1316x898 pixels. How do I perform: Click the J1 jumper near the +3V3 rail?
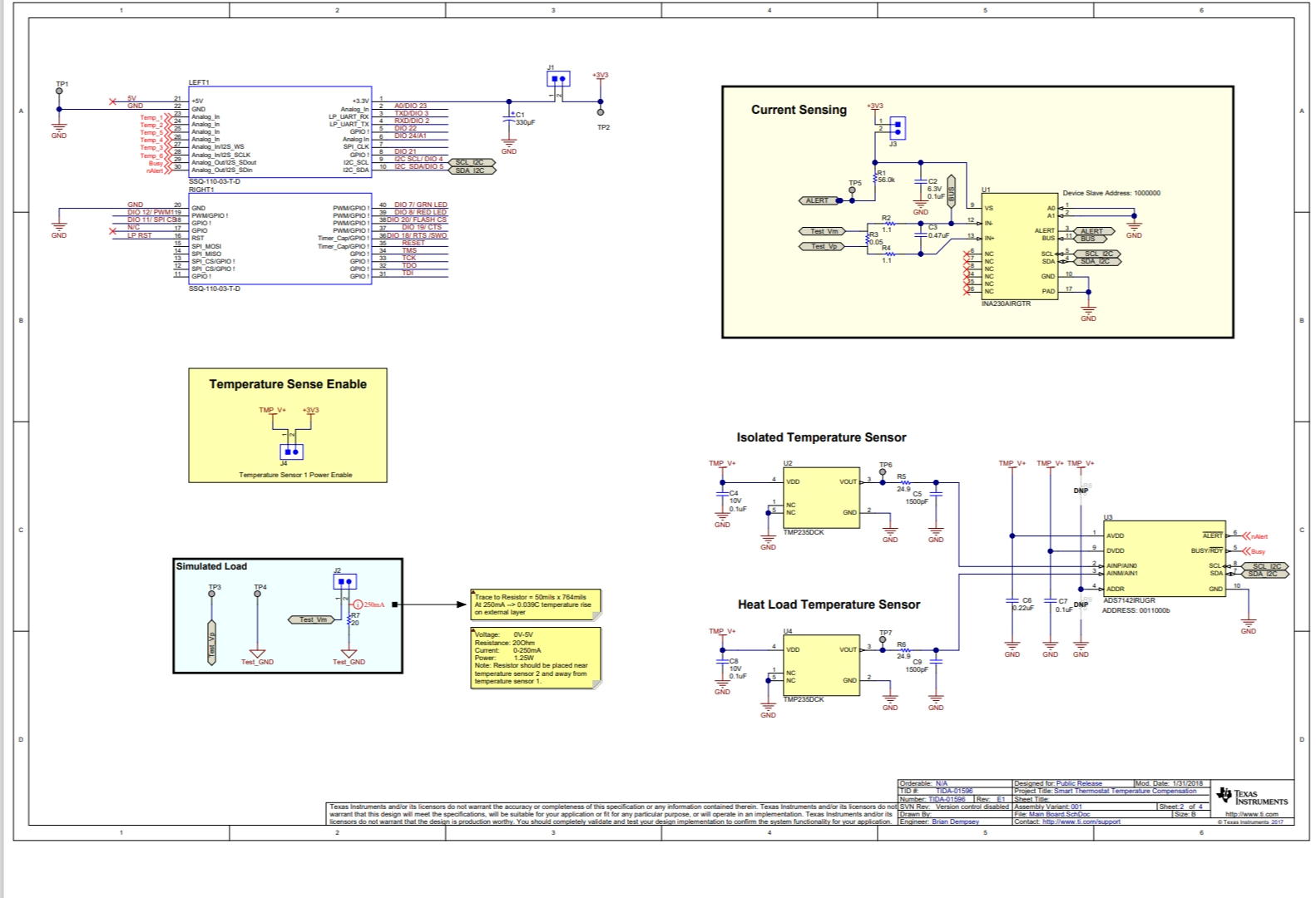[558, 79]
